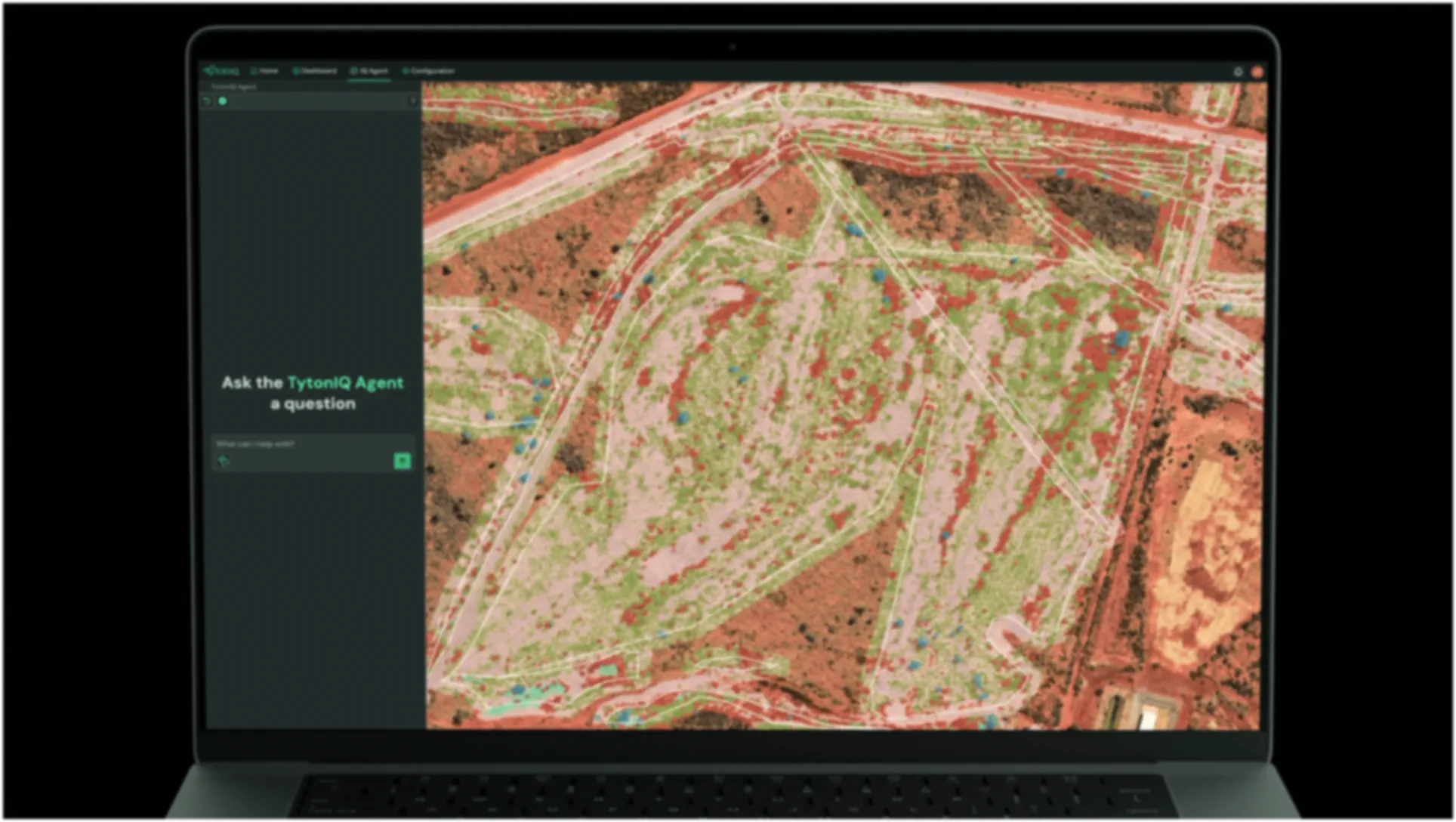Viewport: 1456px width, 822px height.
Task: Open the Home tab
Action: pyautogui.click(x=264, y=71)
